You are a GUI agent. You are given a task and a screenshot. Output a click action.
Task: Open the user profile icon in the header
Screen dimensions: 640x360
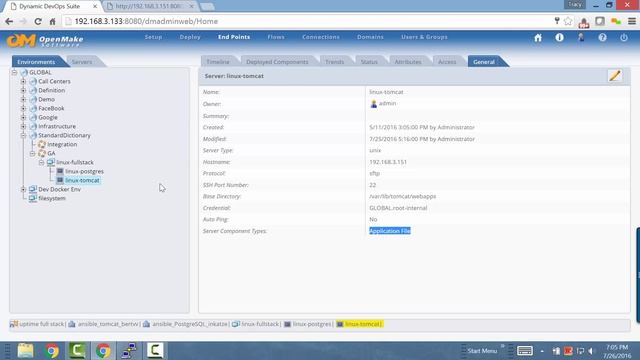581,37
